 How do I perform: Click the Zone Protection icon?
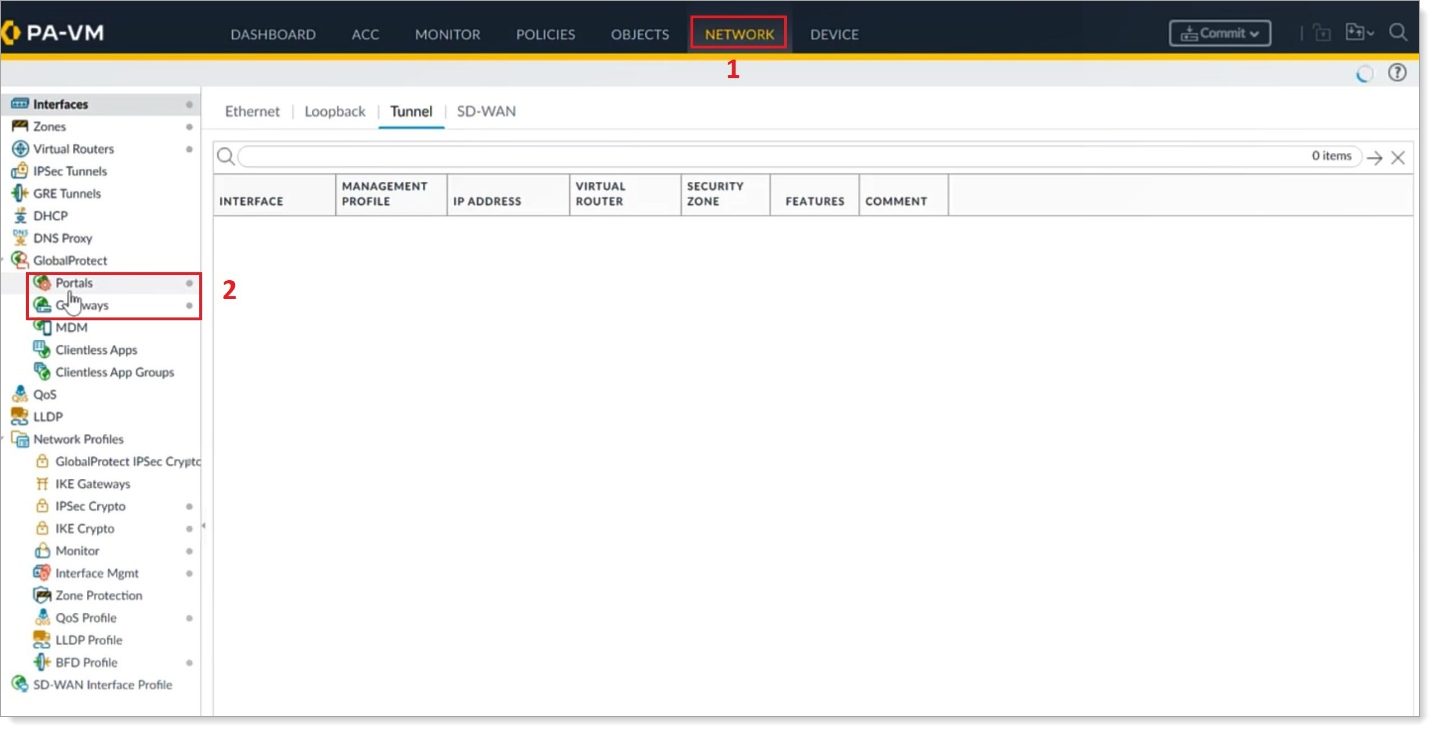[42, 595]
